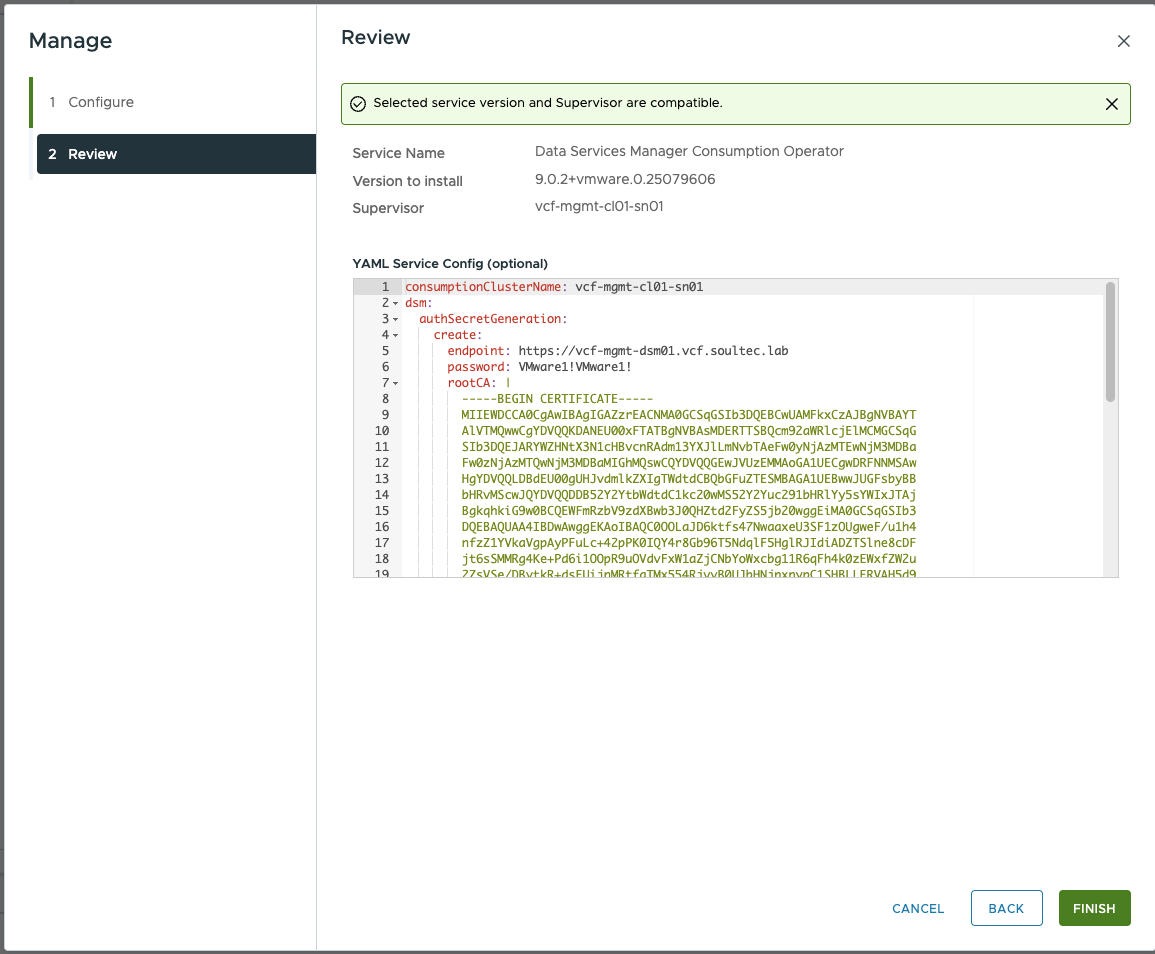
Task: Click the Service Name value text
Action: coord(690,152)
